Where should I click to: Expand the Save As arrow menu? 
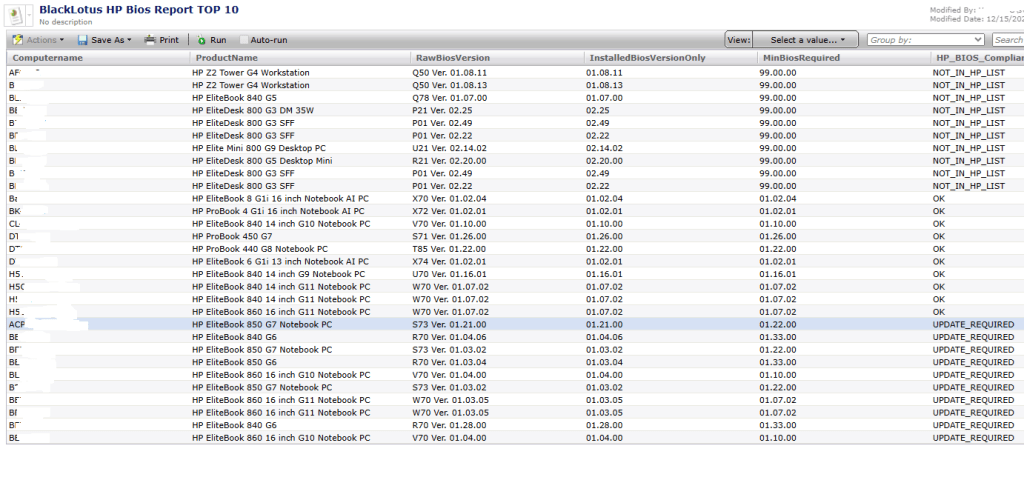pos(129,40)
